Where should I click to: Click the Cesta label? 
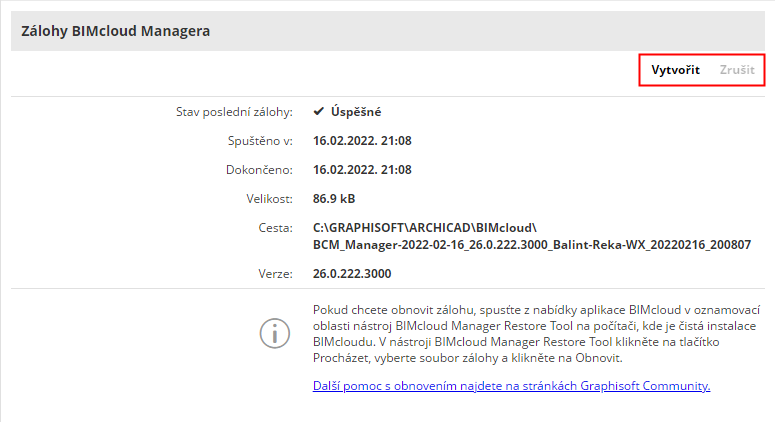point(275,228)
